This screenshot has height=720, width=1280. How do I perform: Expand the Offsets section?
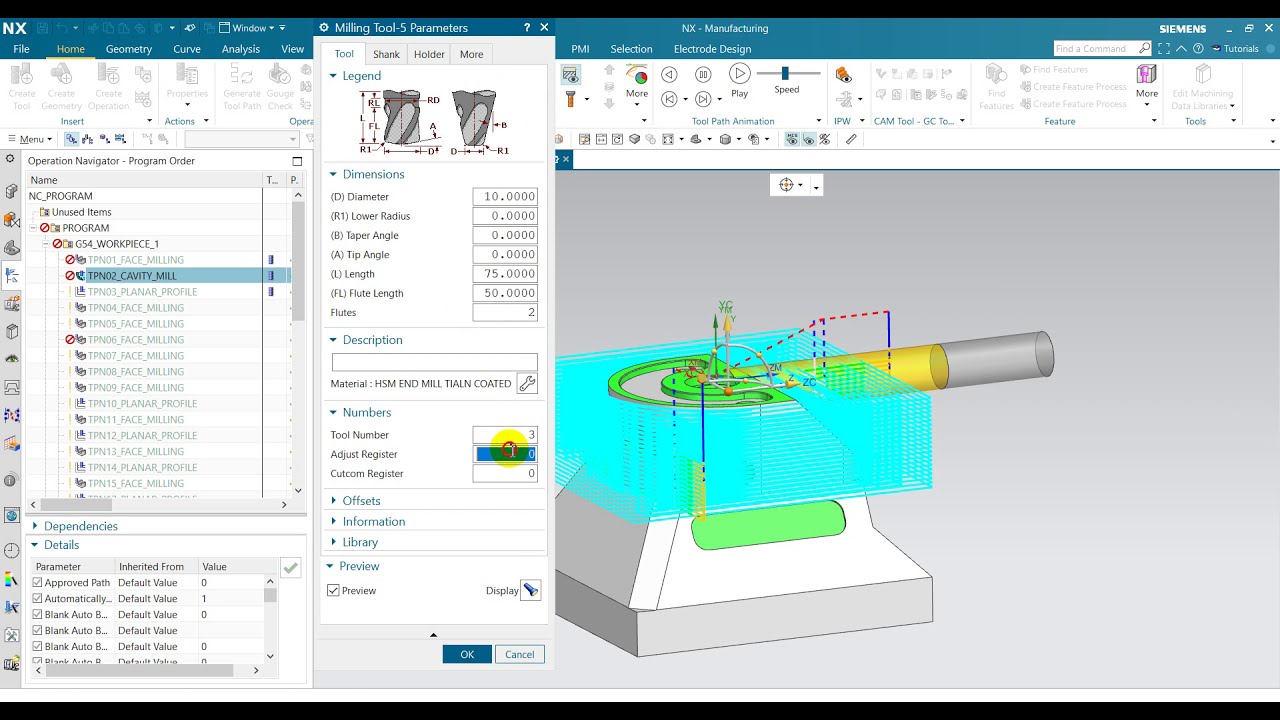pos(334,501)
